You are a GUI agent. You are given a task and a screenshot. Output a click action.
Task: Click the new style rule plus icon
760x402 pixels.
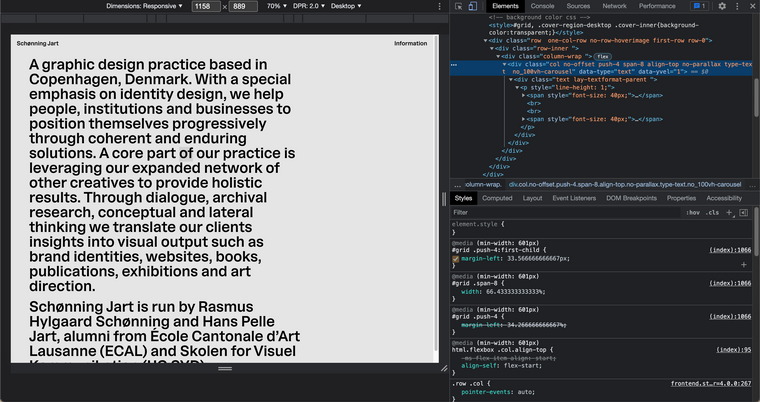point(730,213)
